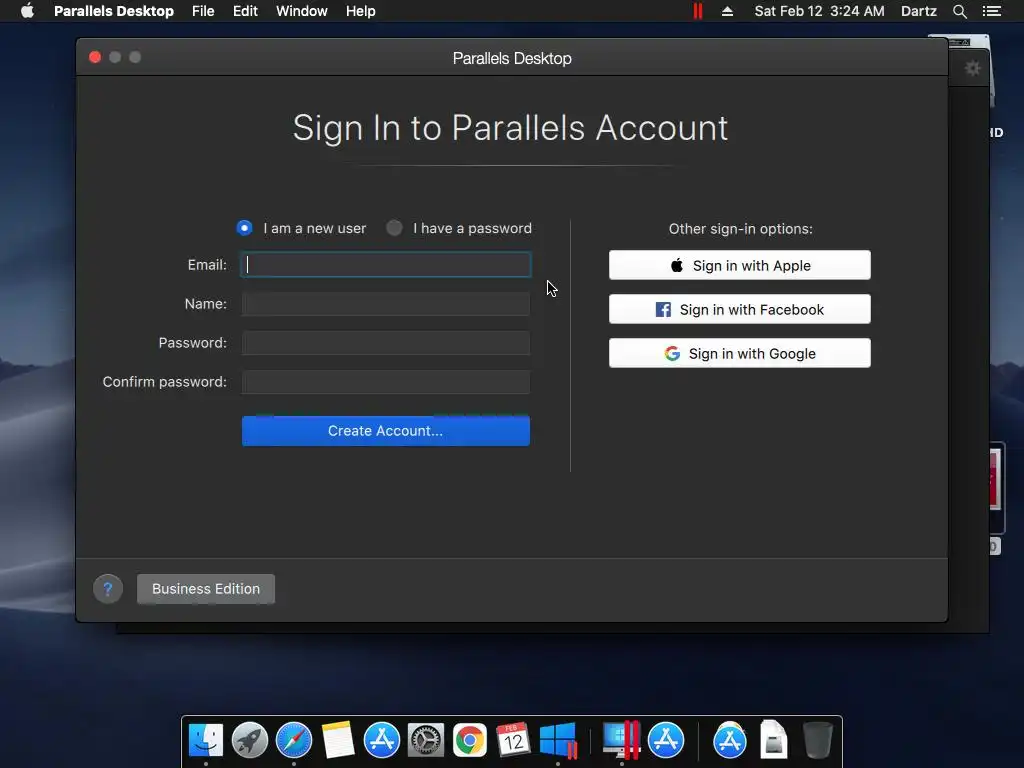Viewport: 1024px width, 768px height.
Task: Open Notification Center list icon
Action: tap(991, 11)
